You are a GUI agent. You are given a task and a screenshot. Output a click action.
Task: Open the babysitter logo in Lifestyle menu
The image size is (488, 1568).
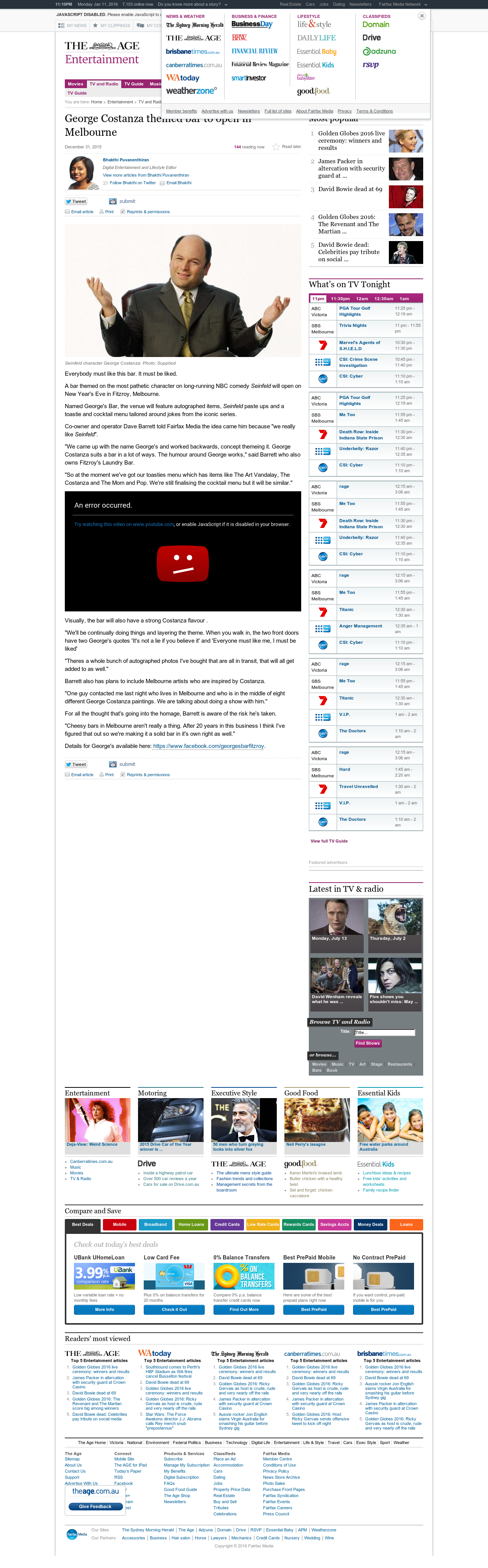tap(306, 77)
